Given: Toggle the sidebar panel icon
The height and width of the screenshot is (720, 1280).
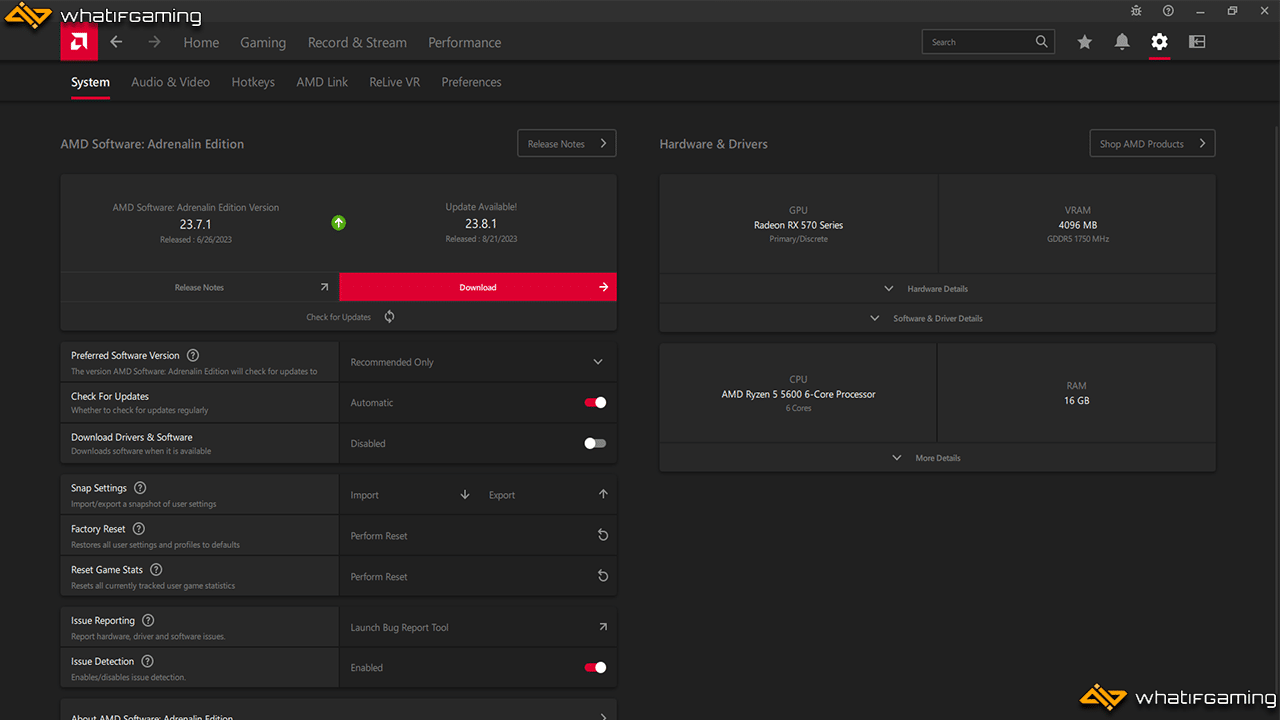Looking at the screenshot, I should 1197,42.
